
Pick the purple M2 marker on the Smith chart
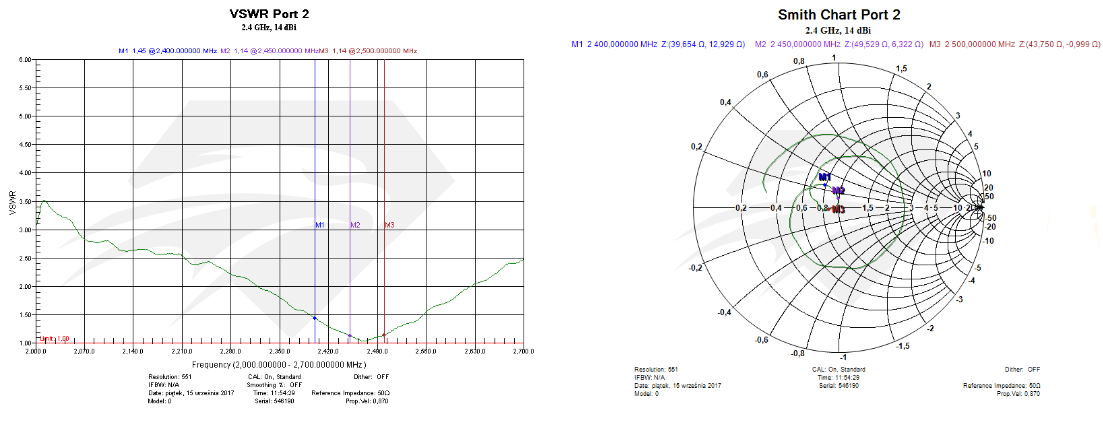(839, 191)
